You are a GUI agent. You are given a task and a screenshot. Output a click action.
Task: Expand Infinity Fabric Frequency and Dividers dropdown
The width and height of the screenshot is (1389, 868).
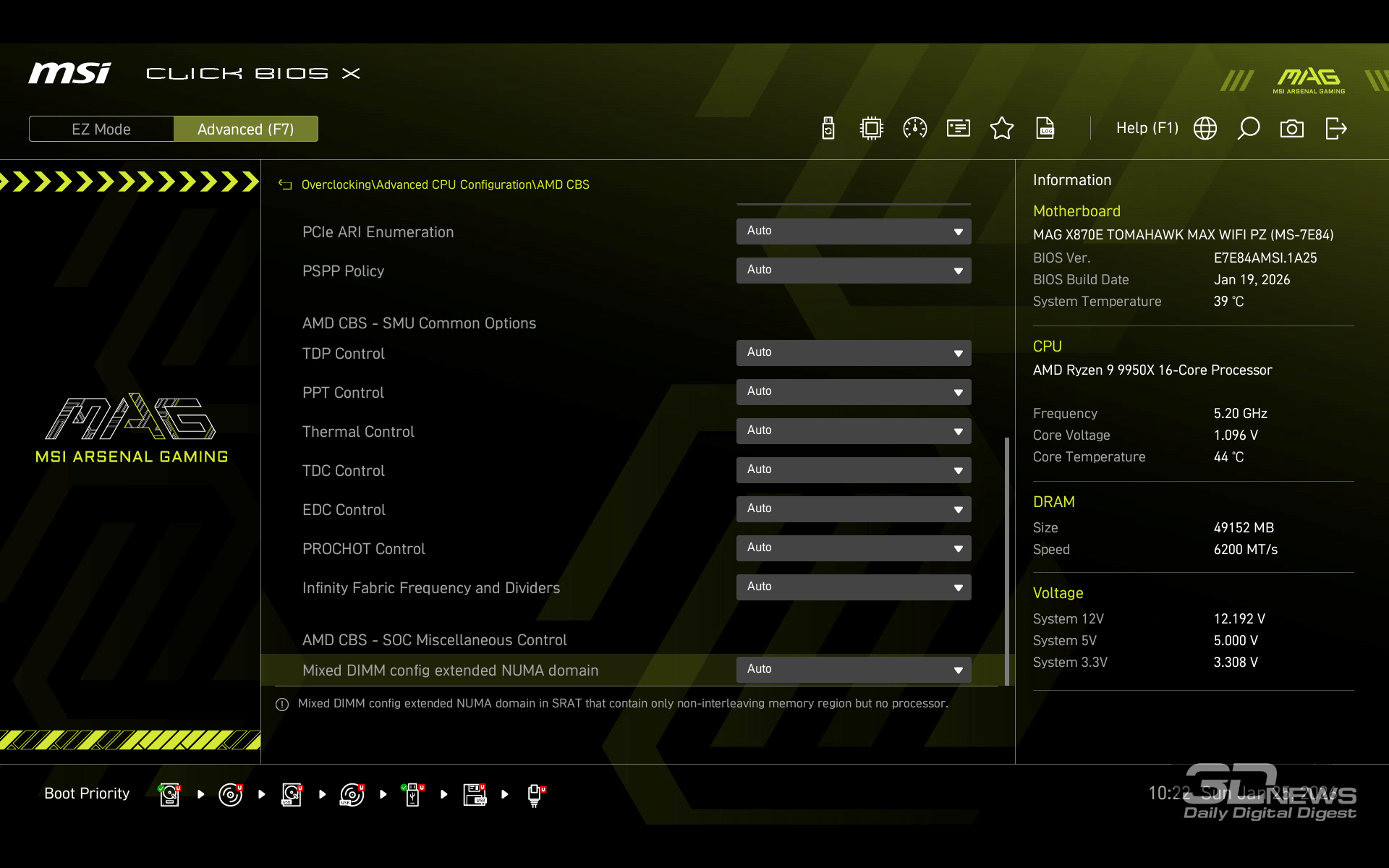click(853, 587)
